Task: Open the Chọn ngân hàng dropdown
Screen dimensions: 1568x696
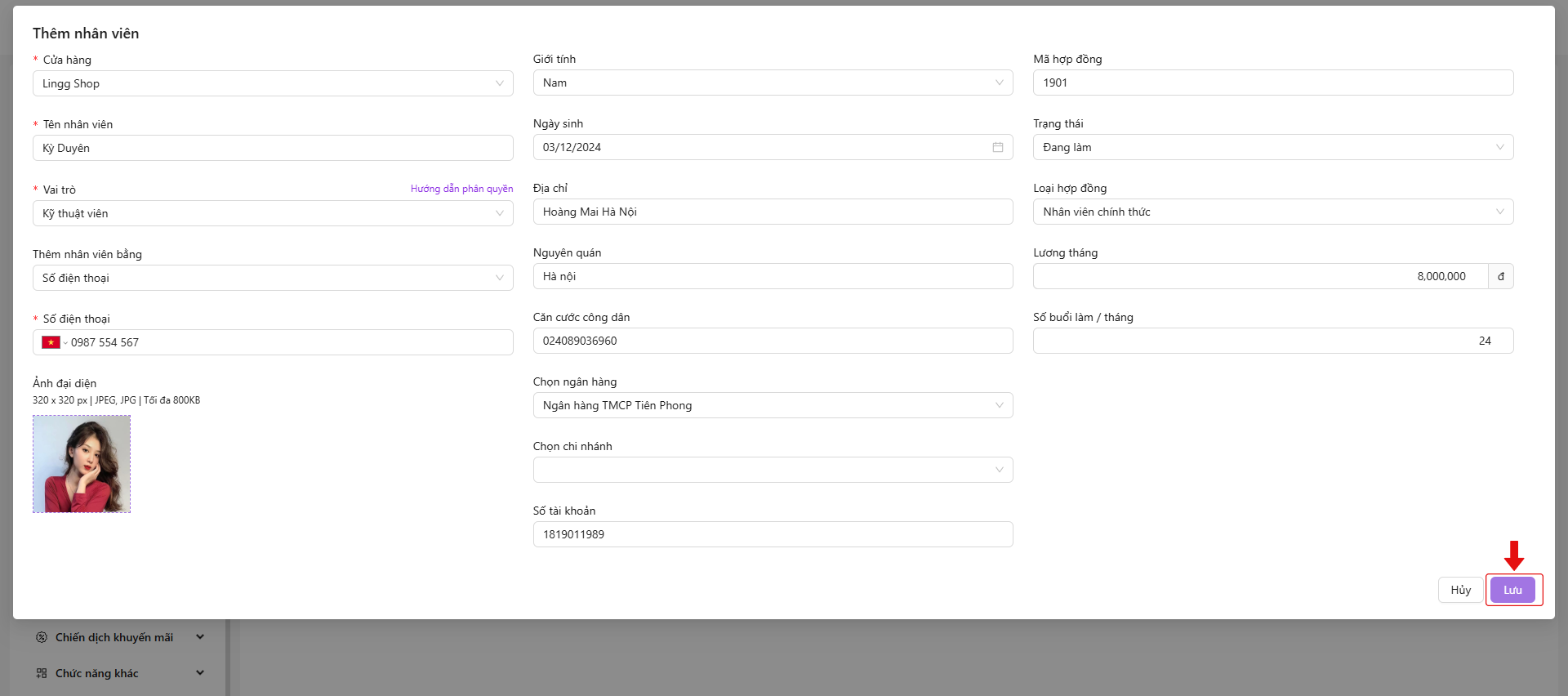Action: click(773, 405)
